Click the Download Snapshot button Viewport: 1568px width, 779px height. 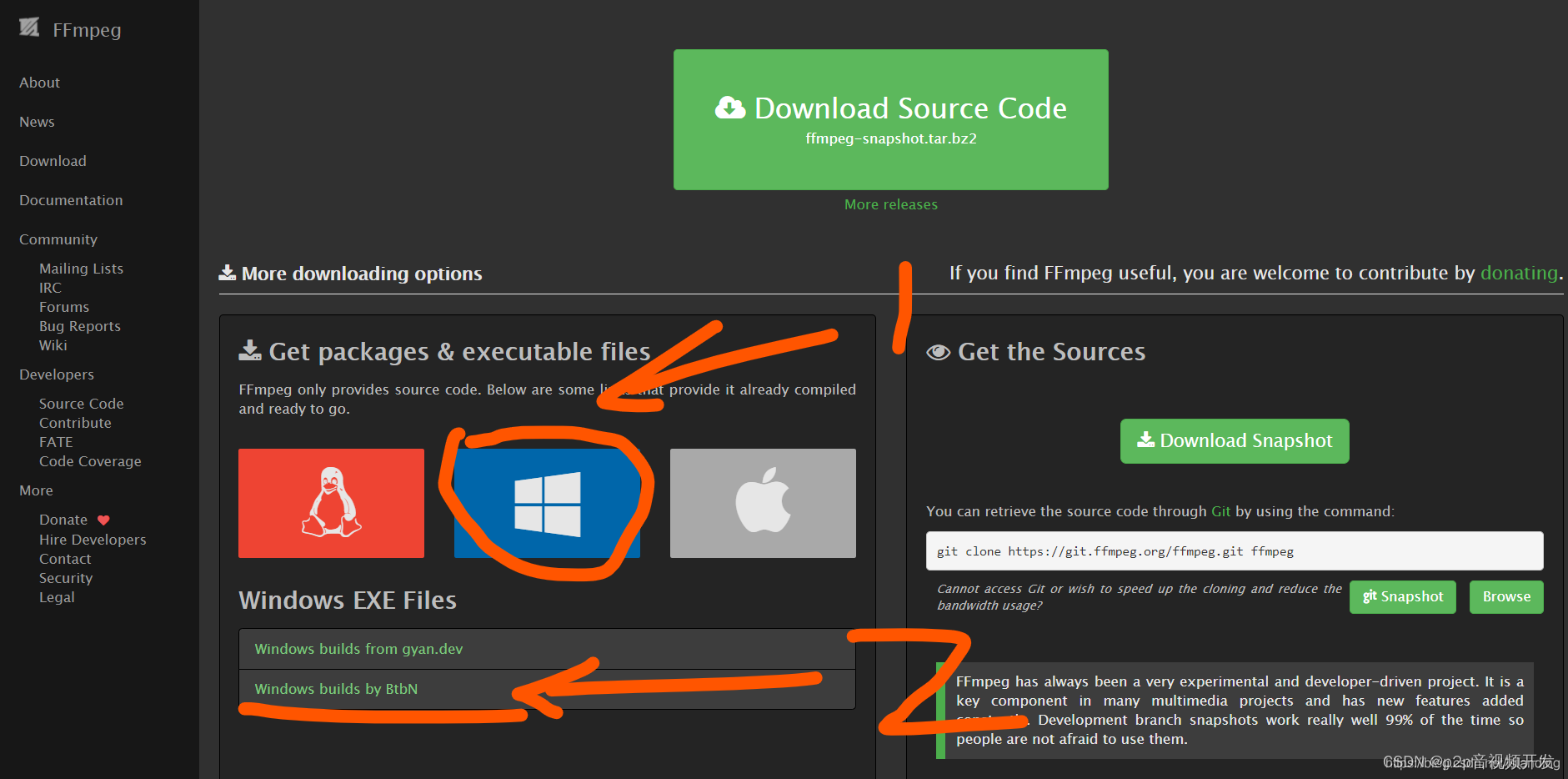1235,441
